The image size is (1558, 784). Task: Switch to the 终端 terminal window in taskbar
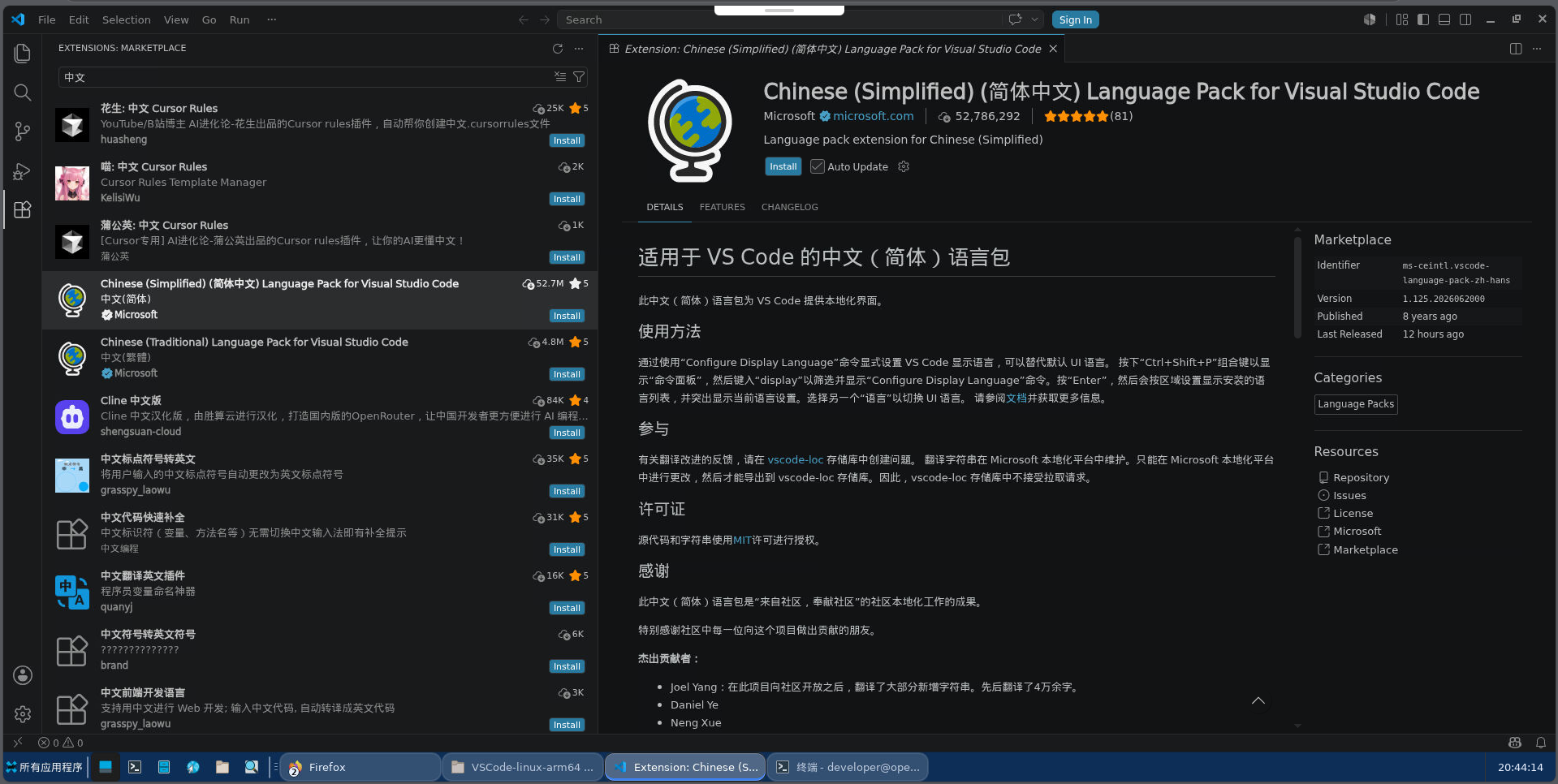848,767
